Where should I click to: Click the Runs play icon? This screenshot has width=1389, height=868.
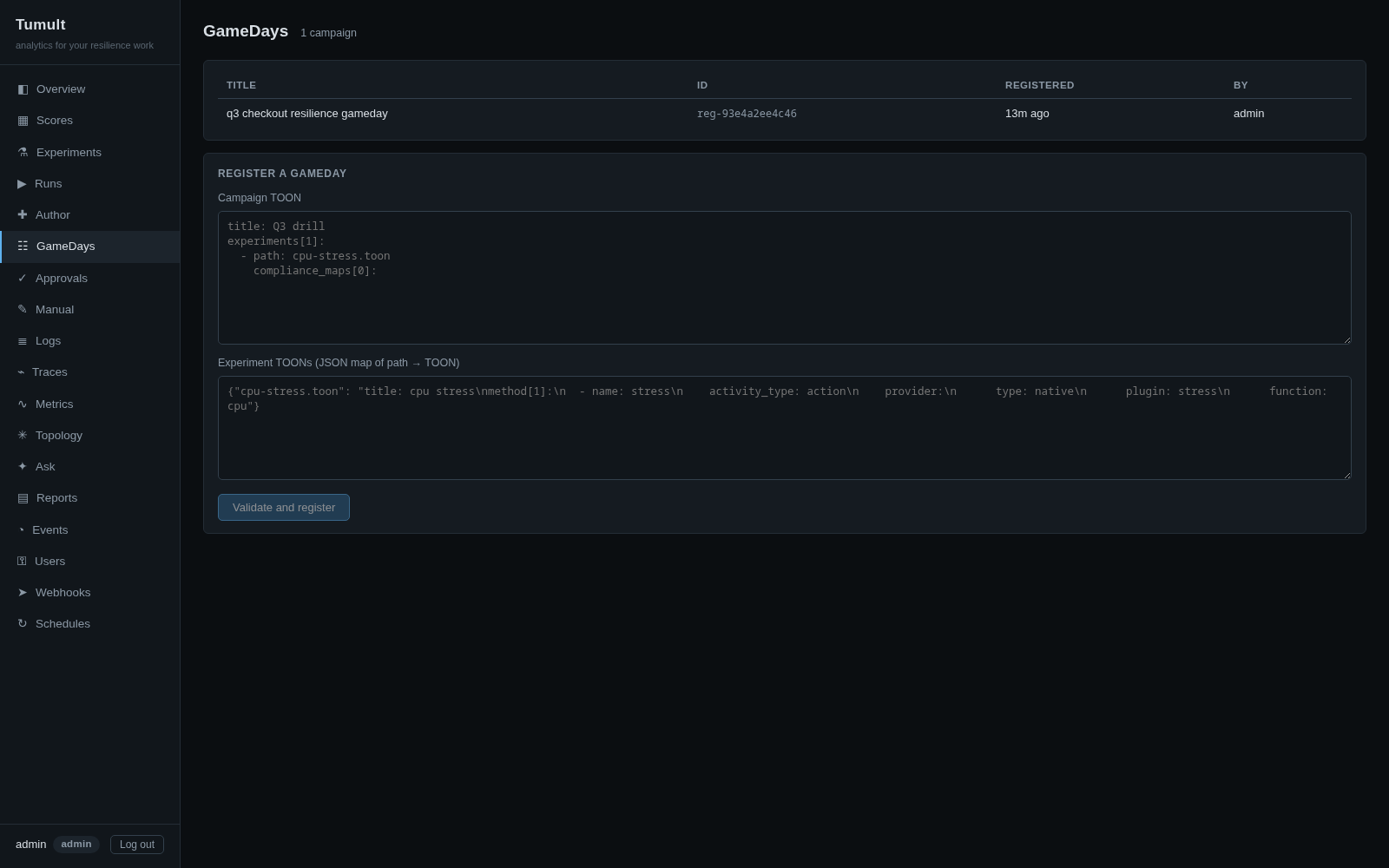point(22,183)
